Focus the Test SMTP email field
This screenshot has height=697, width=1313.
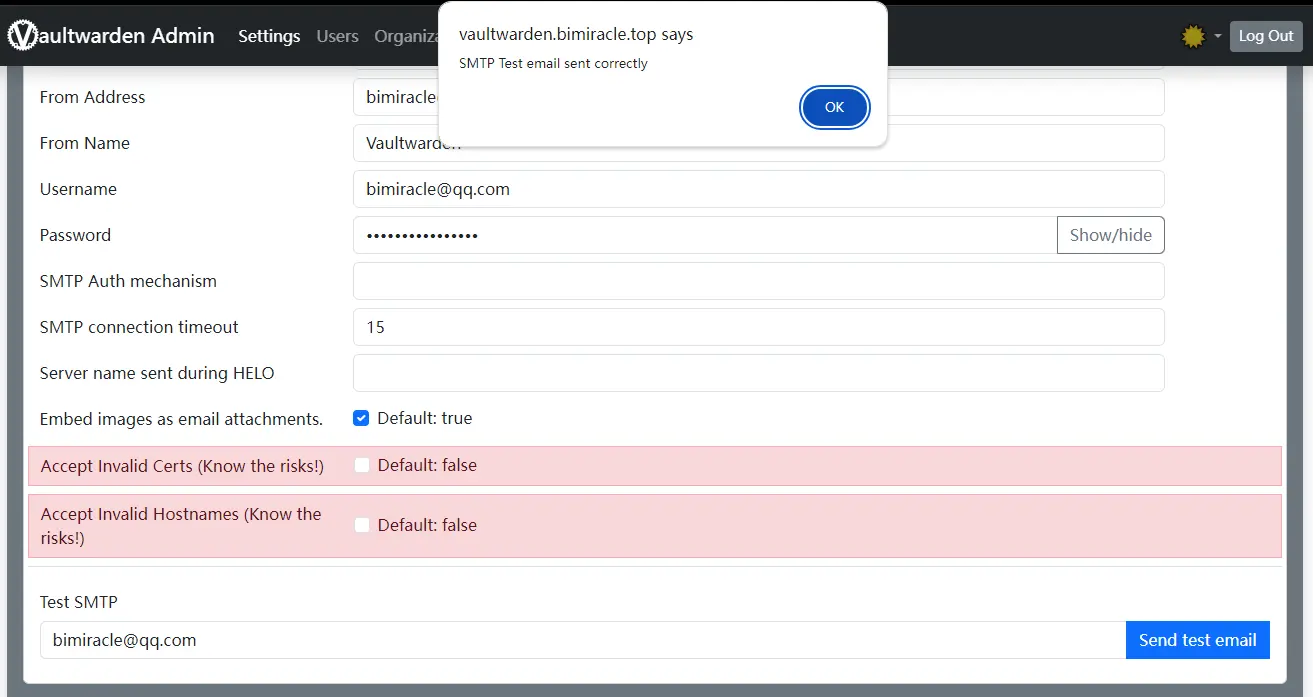(x=583, y=640)
